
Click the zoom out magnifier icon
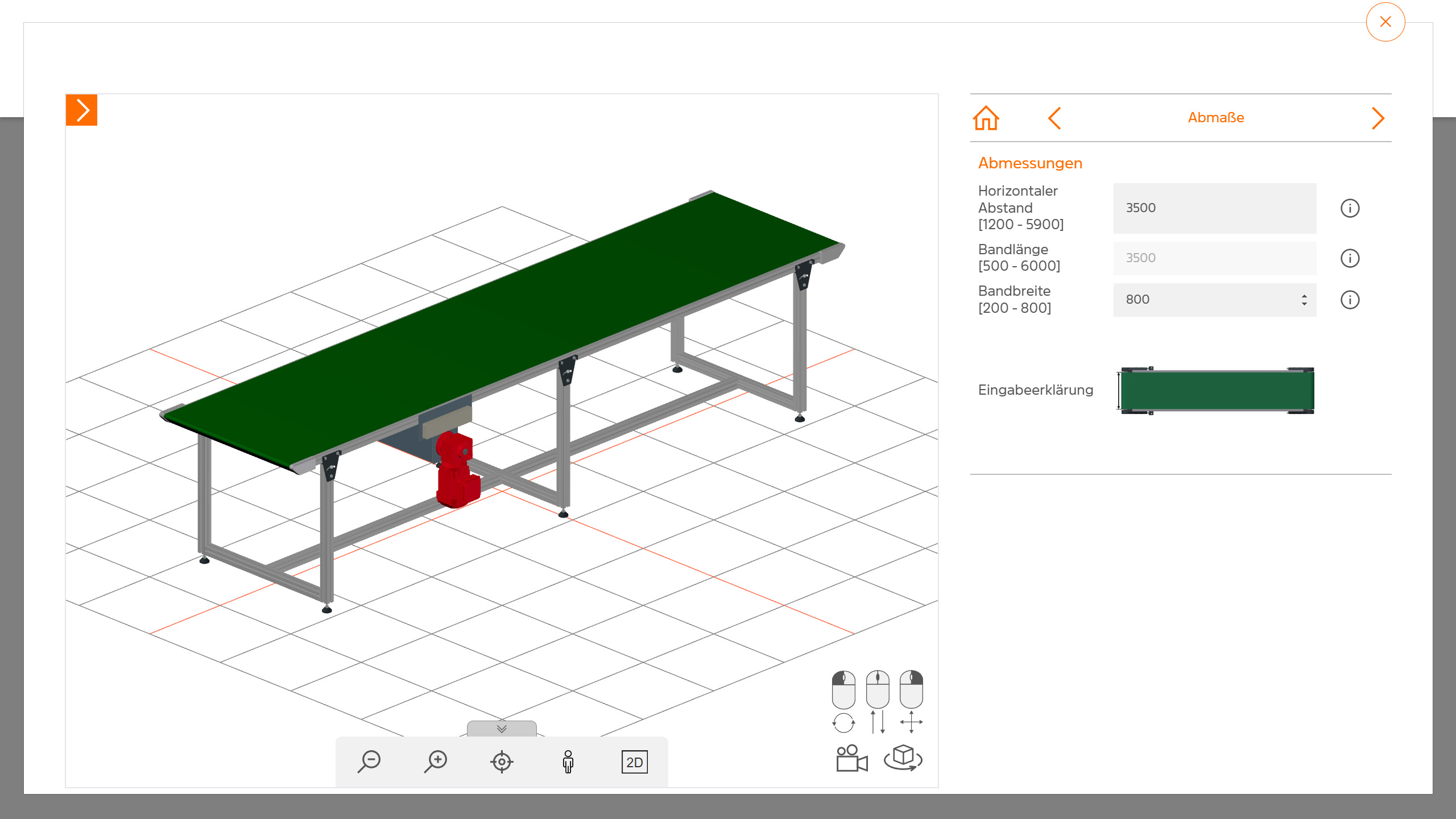coord(370,762)
